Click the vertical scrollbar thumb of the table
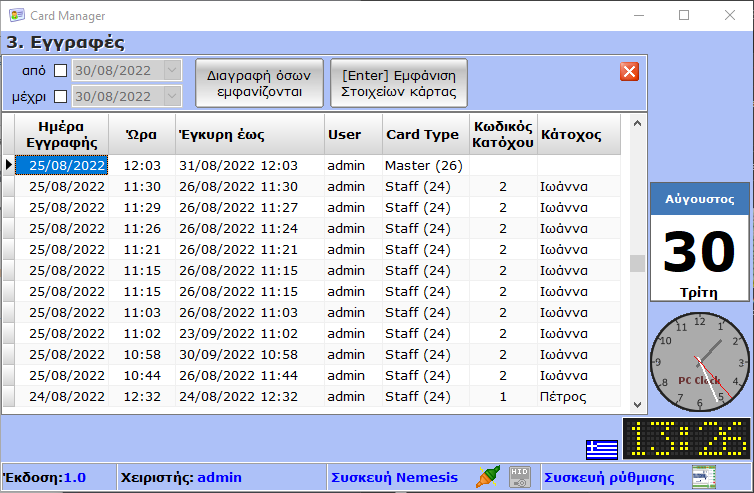This screenshot has width=754, height=493. pos(636,263)
